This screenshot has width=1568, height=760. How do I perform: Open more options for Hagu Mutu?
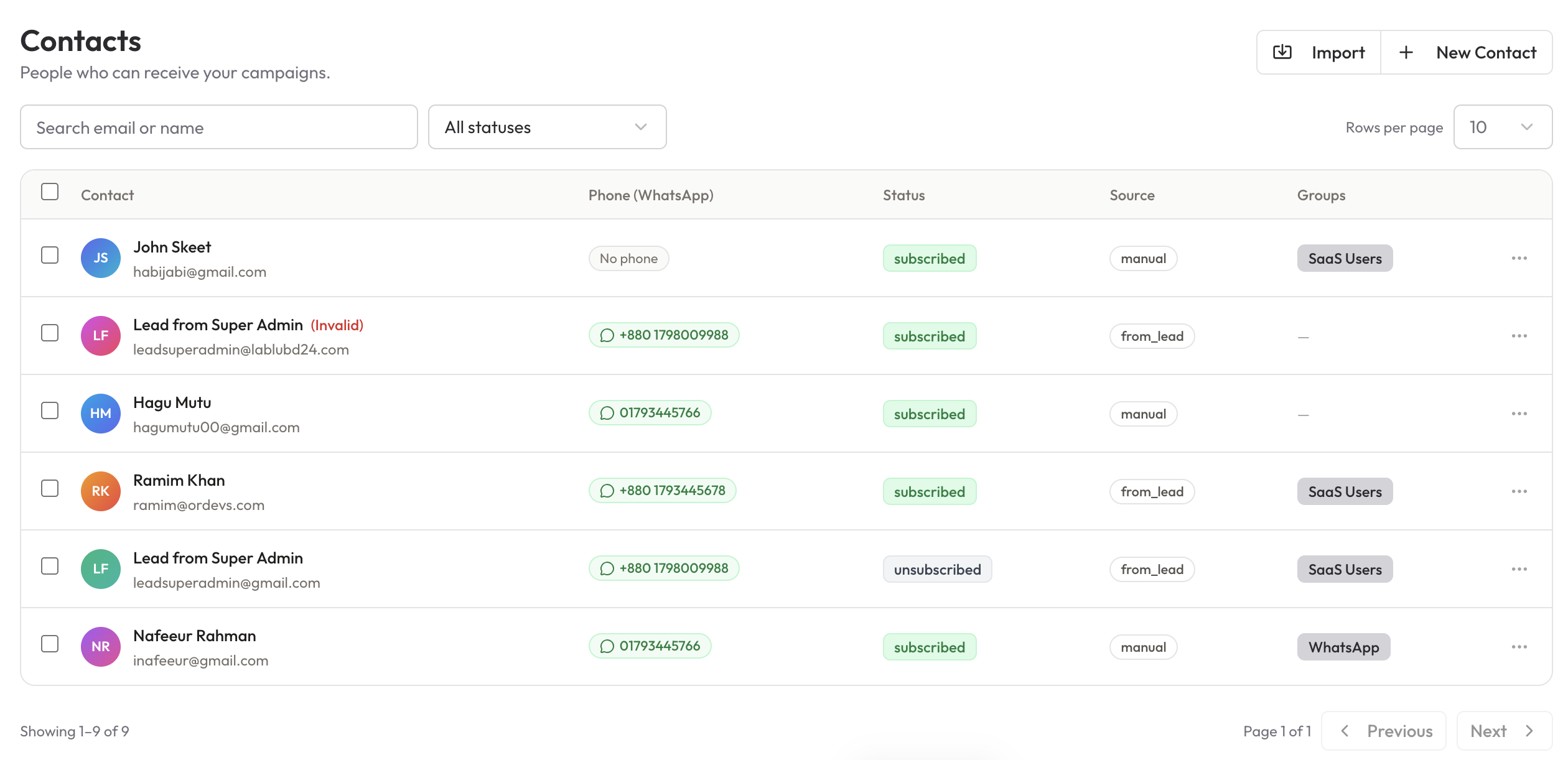coord(1519,414)
